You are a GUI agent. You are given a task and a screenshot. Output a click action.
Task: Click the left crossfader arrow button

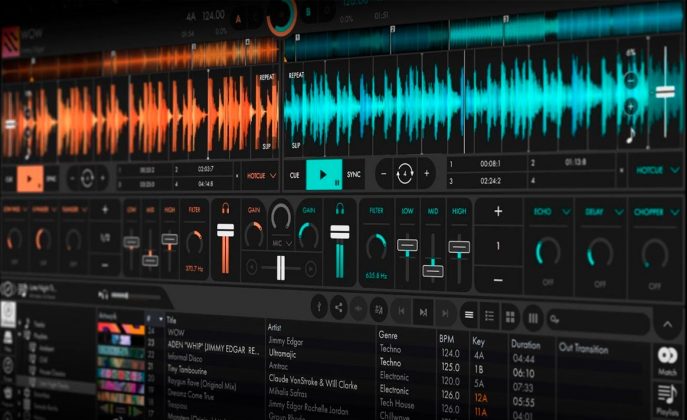251,267
